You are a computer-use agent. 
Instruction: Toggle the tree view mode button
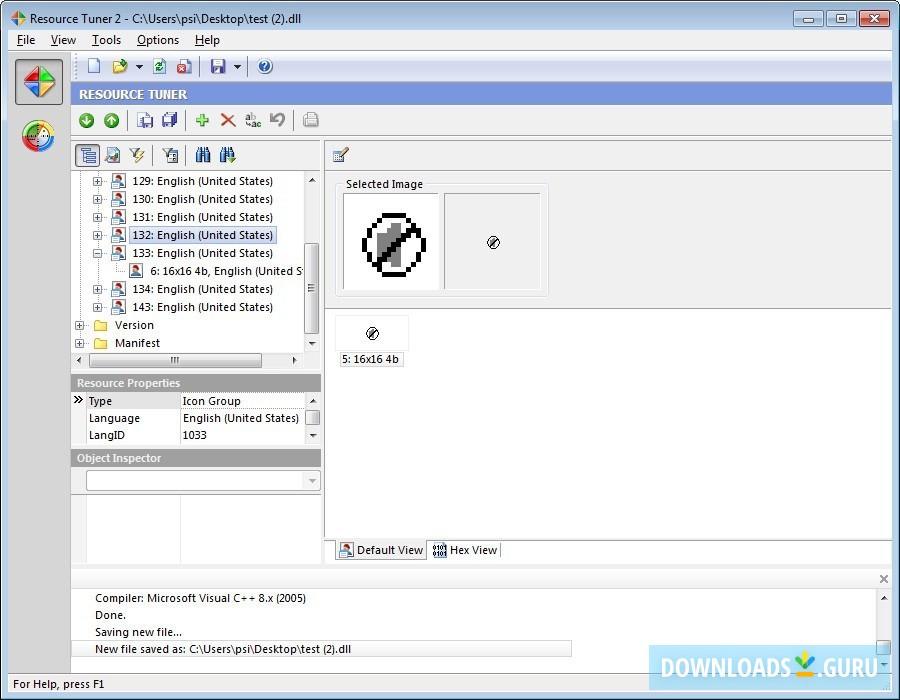(x=88, y=155)
